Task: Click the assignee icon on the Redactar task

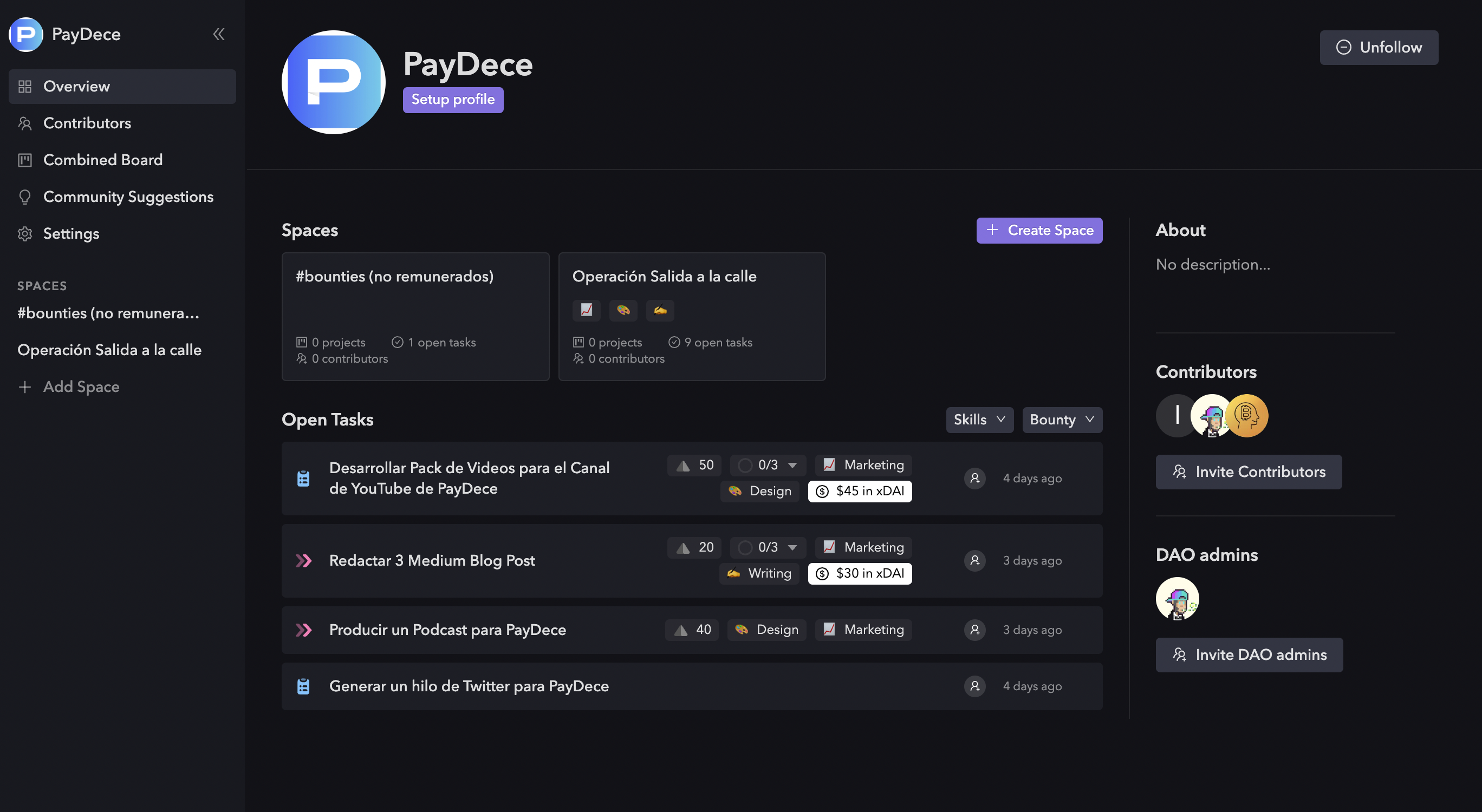Action: [x=974, y=560]
